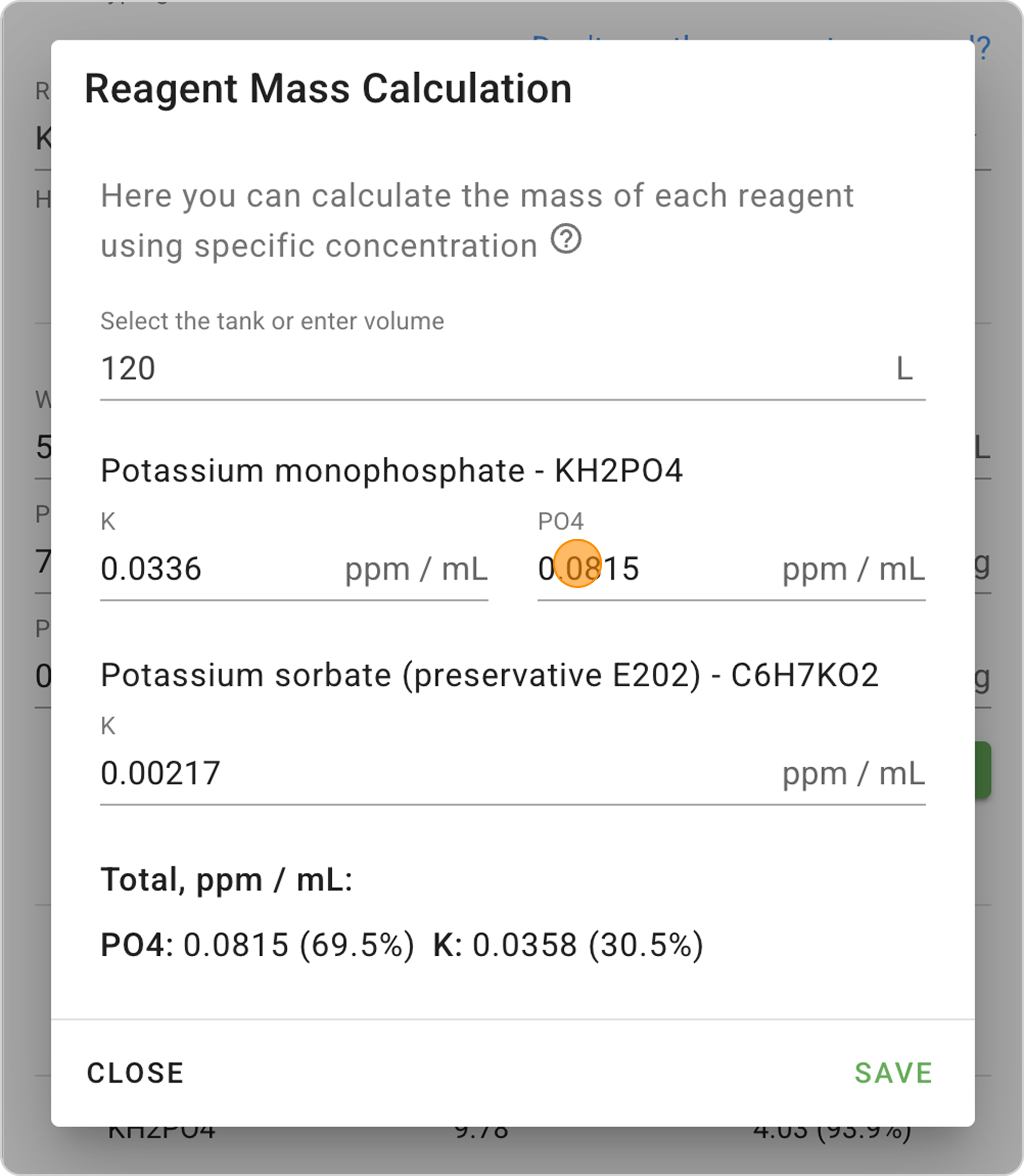Click the L unit in the volume field

pos(904,369)
